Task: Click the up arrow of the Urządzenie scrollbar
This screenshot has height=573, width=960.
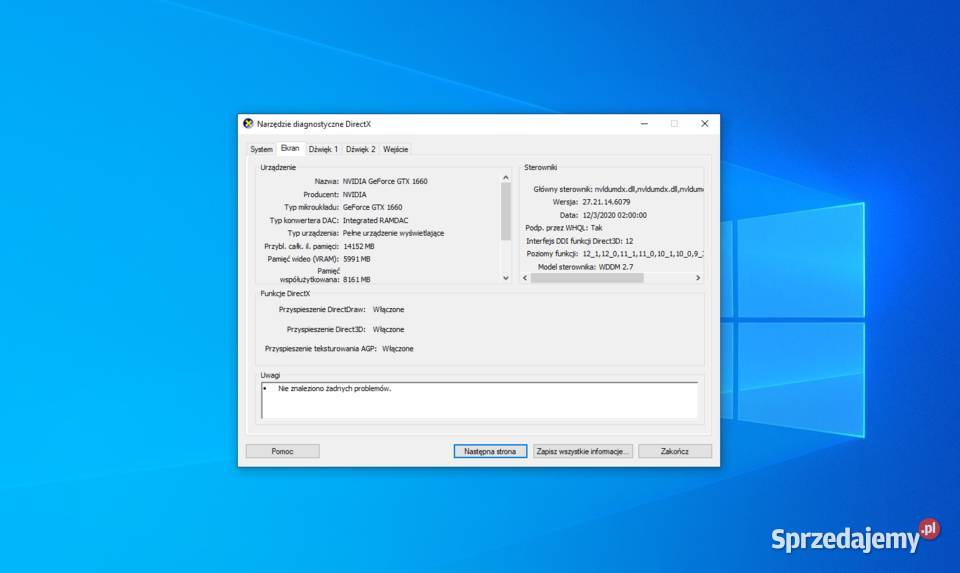Action: point(506,178)
